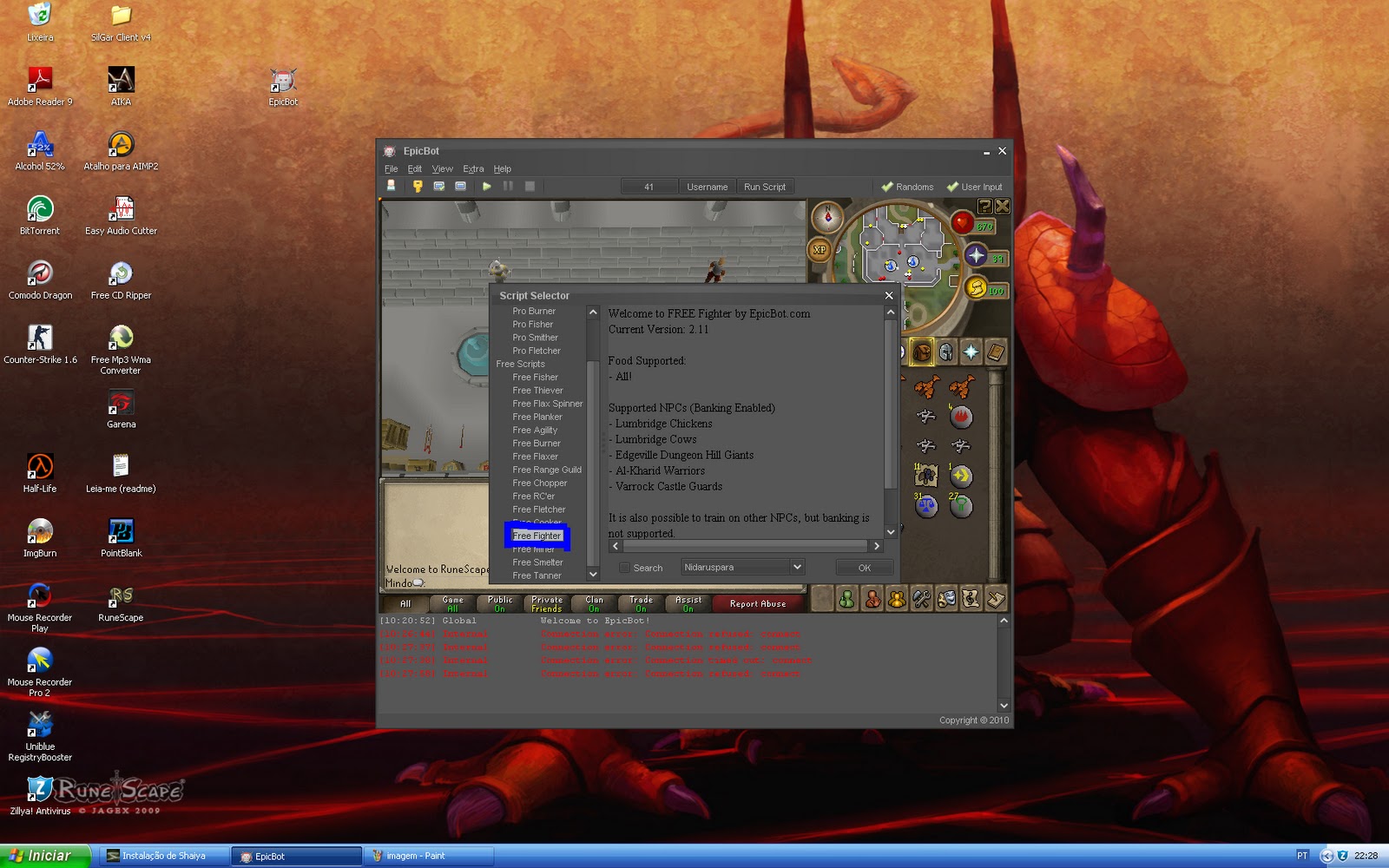Click the compass icon beside the minimap

827,216
